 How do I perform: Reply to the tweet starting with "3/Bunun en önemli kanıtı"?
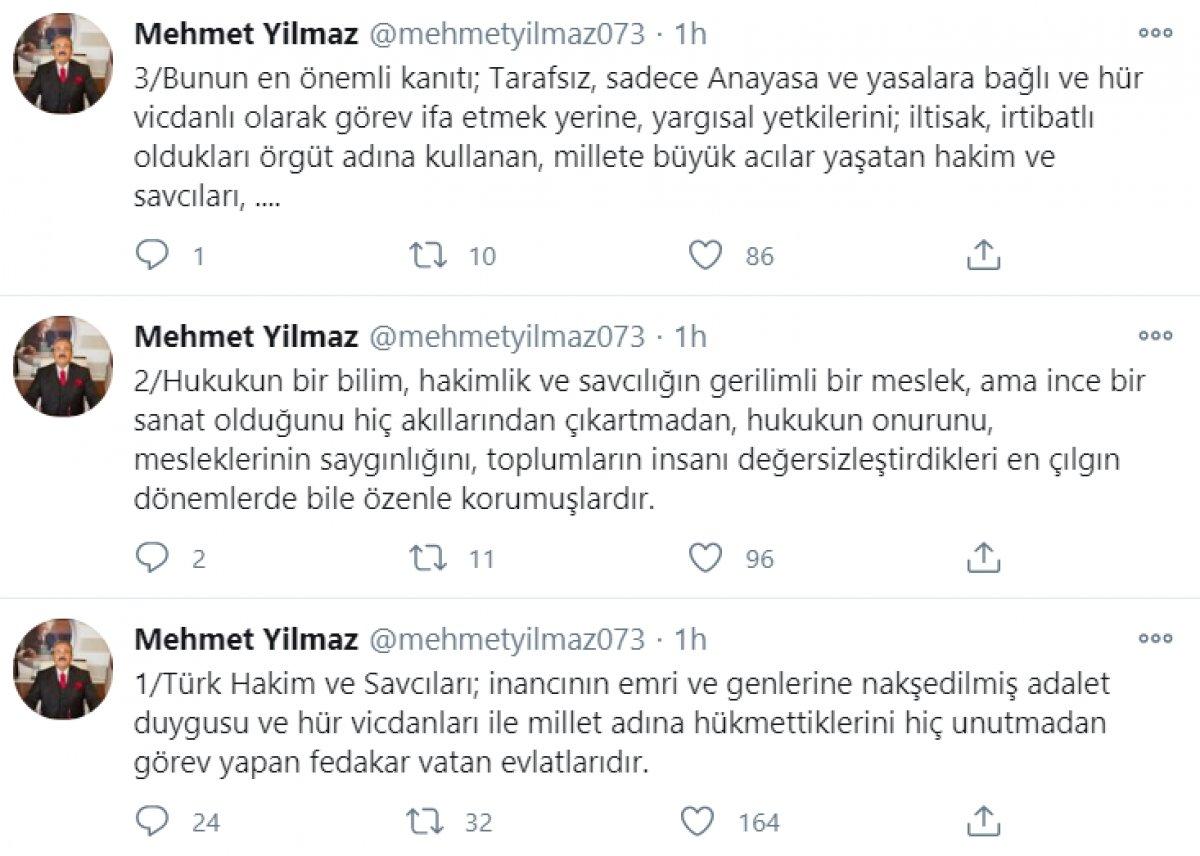pyautogui.click(x=152, y=255)
